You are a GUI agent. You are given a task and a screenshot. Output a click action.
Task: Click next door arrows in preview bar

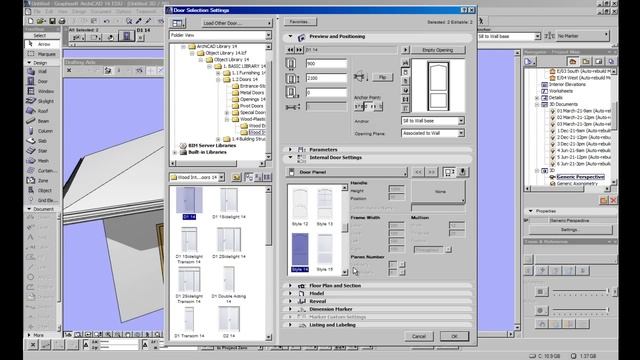click(x=299, y=50)
